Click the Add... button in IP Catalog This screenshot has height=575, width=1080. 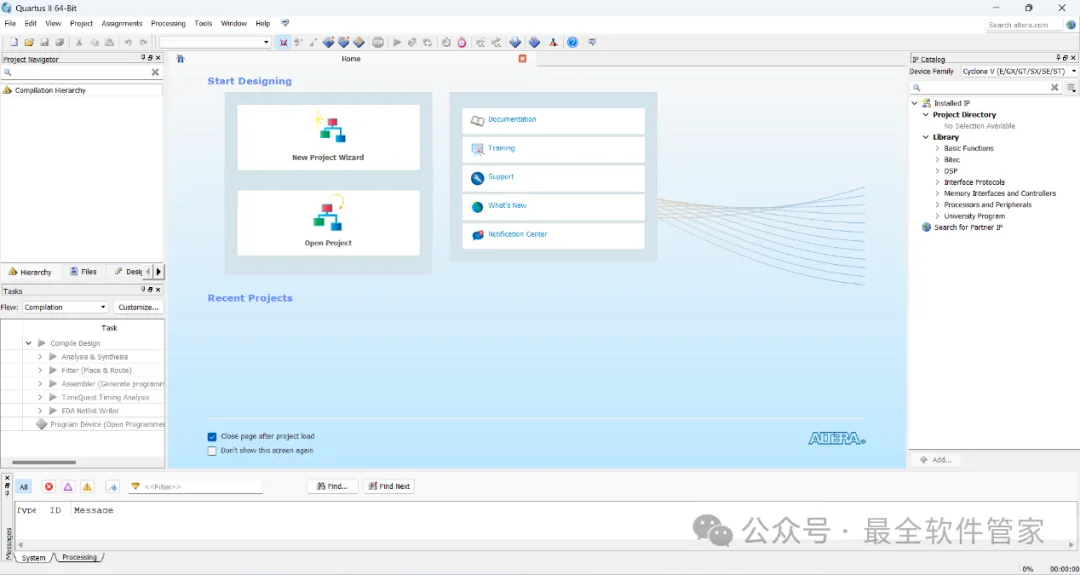point(935,460)
